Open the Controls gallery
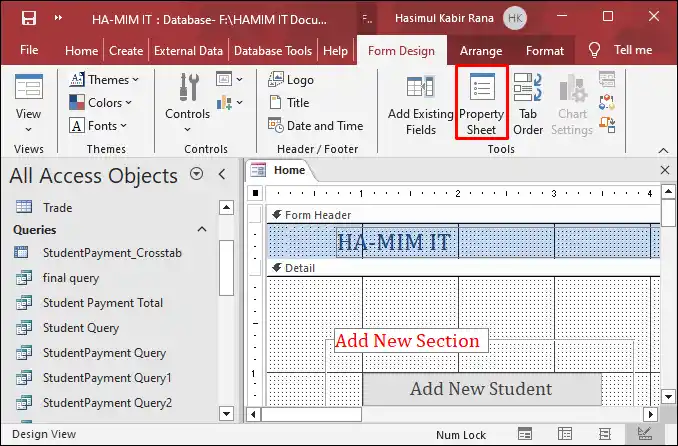This screenshot has width=678, height=446. click(x=188, y=103)
